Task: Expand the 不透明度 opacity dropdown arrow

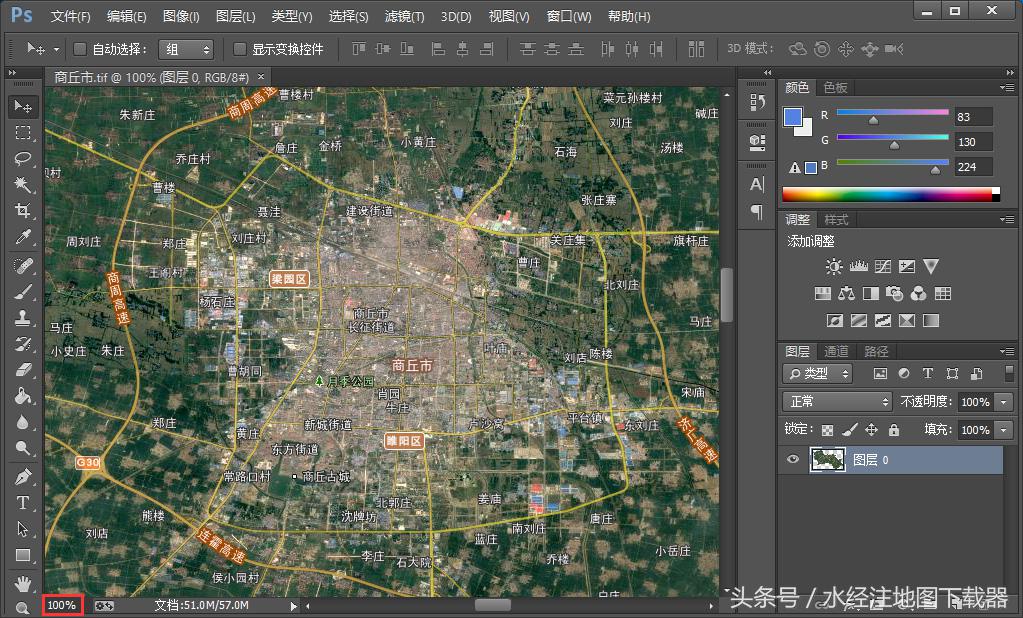Action: point(1004,402)
